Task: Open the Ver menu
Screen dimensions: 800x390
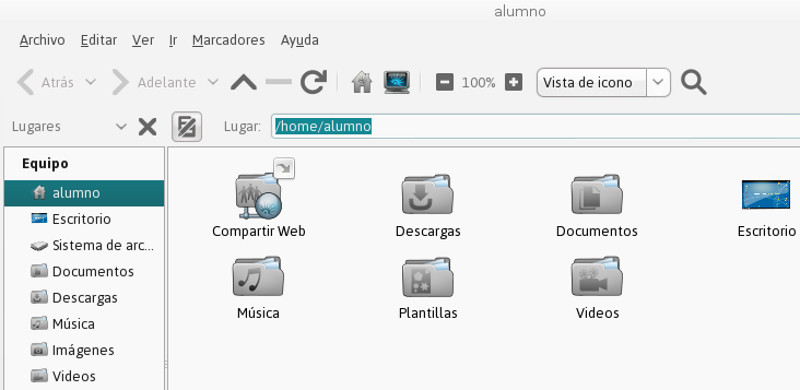Action: (x=143, y=40)
